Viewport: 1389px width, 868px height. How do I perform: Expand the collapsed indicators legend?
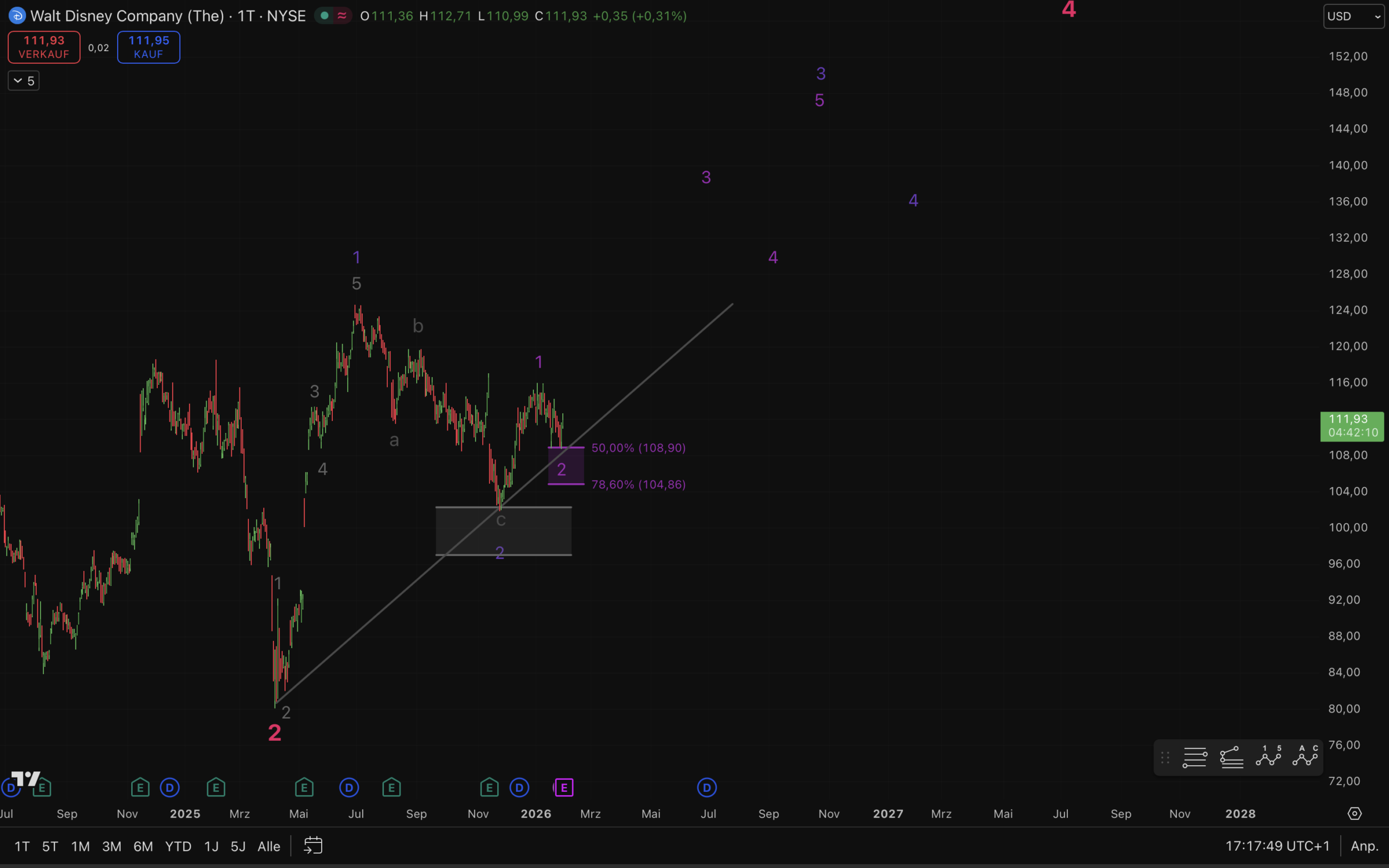(x=23, y=81)
